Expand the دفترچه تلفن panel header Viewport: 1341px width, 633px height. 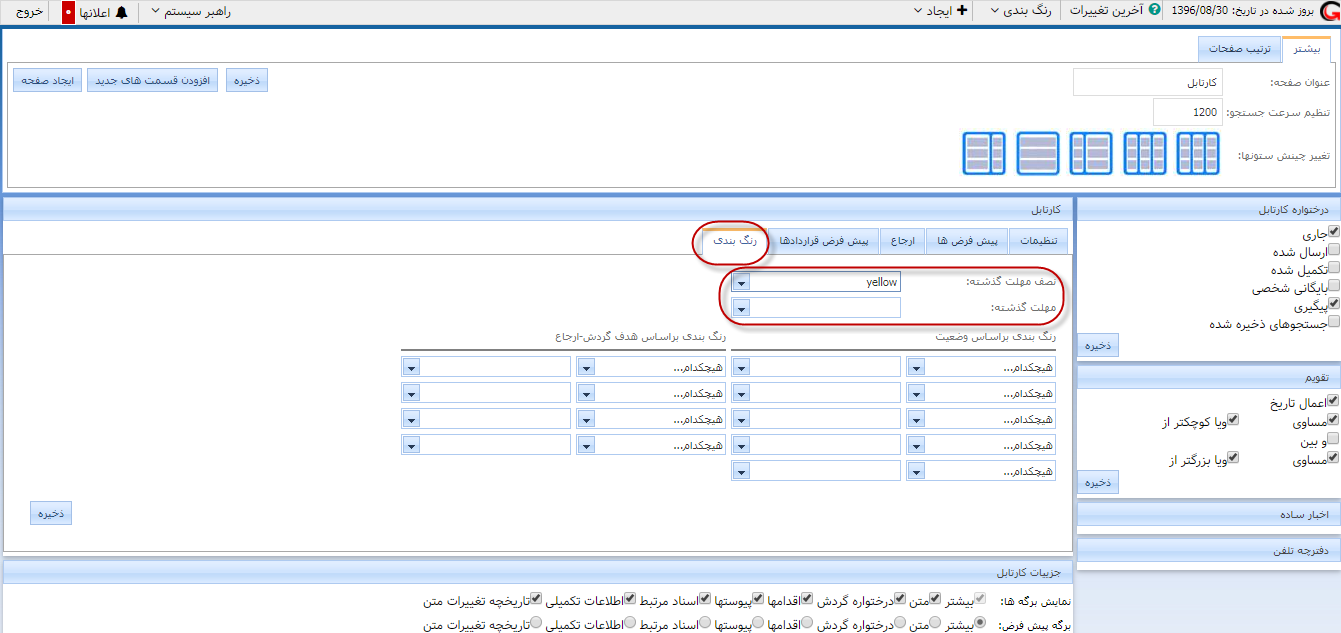[1206, 550]
